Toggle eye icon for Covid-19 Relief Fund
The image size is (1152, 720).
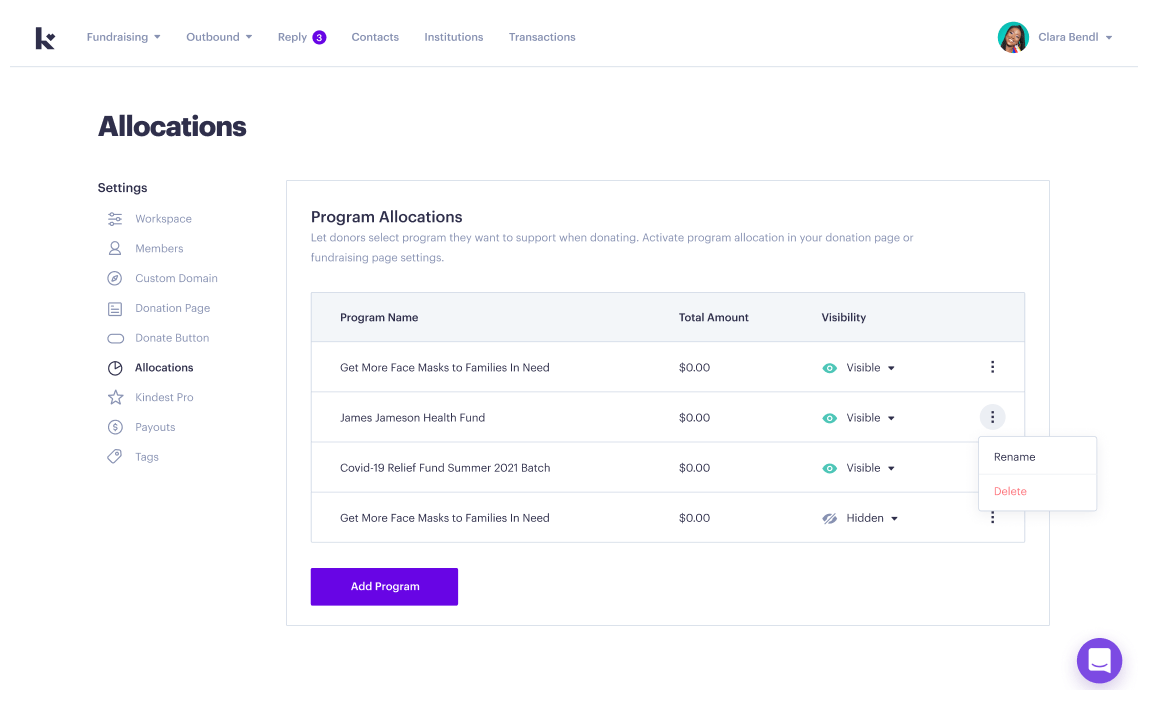[829, 468]
